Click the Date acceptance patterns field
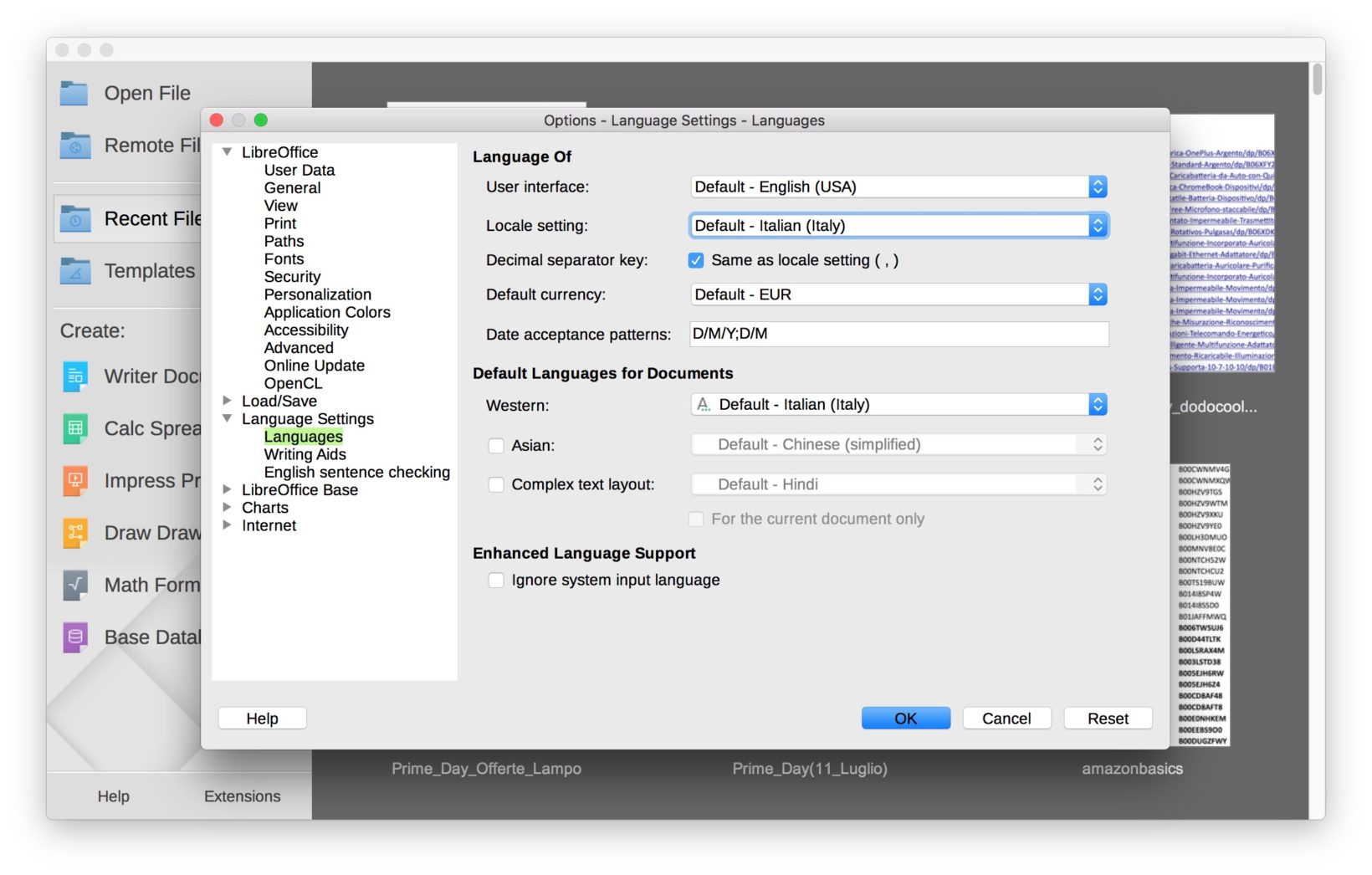 tap(899, 334)
